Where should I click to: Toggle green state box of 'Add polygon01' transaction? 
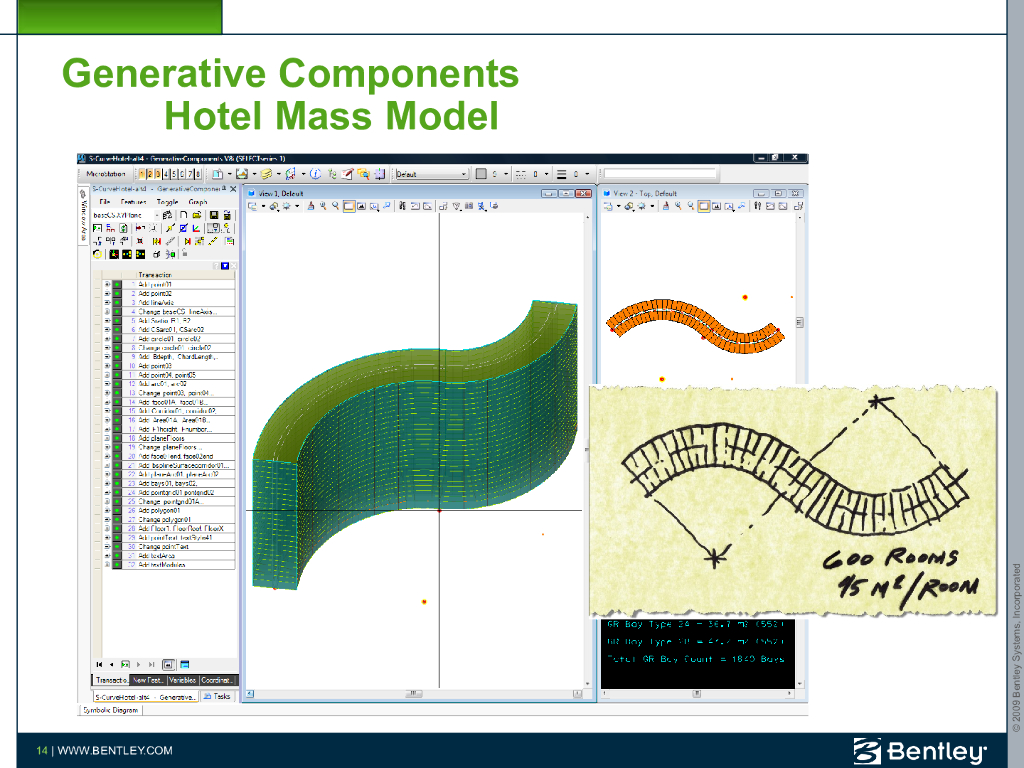(x=118, y=511)
